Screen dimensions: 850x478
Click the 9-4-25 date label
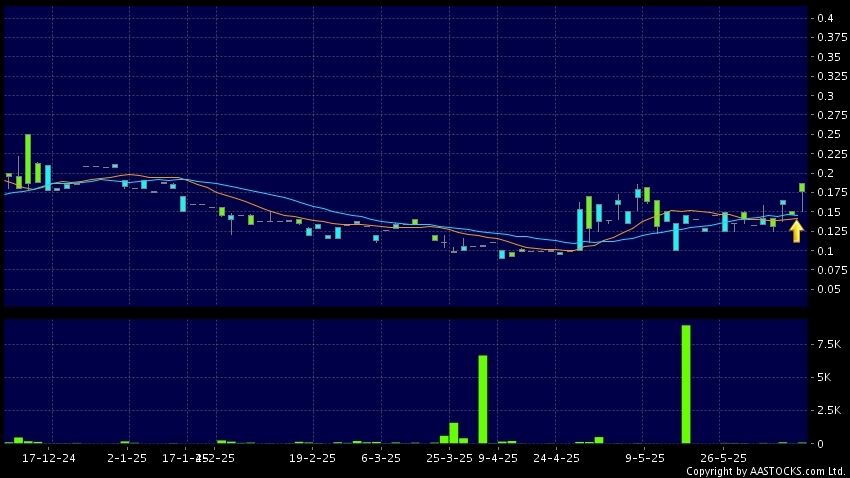point(498,458)
